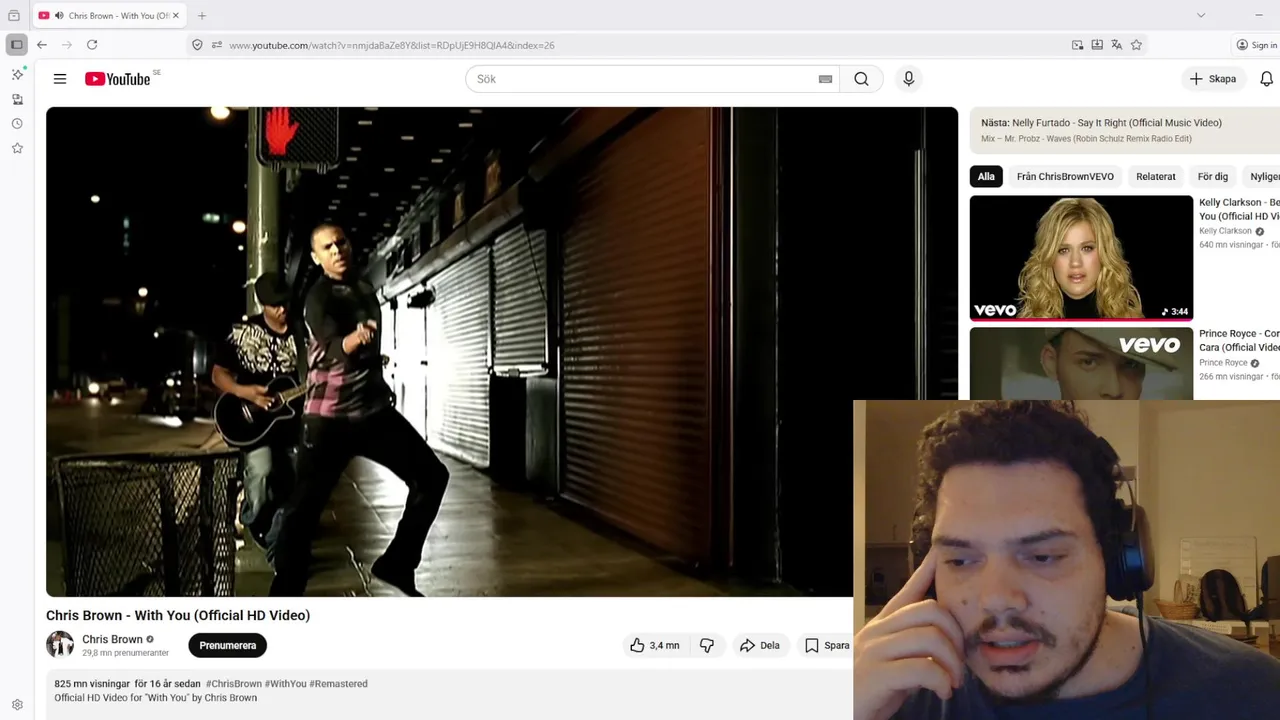Close the Chris Brown tab
Image resolution: width=1280 pixels, height=720 pixels.
[x=176, y=16]
